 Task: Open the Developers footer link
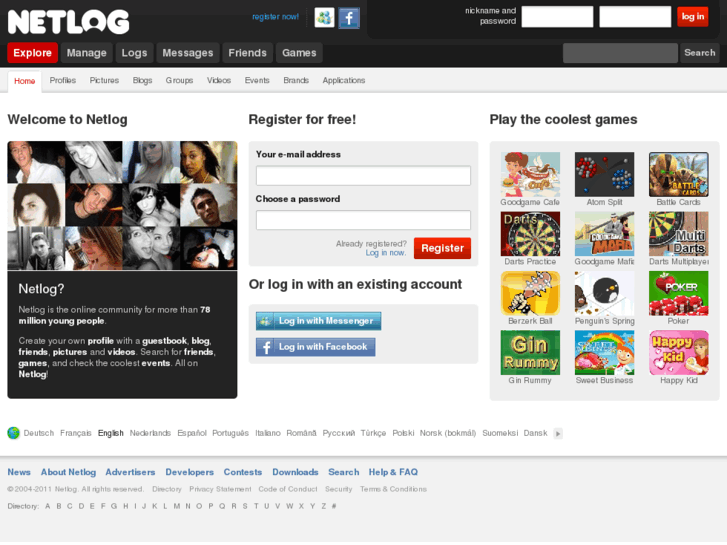tap(190, 472)
